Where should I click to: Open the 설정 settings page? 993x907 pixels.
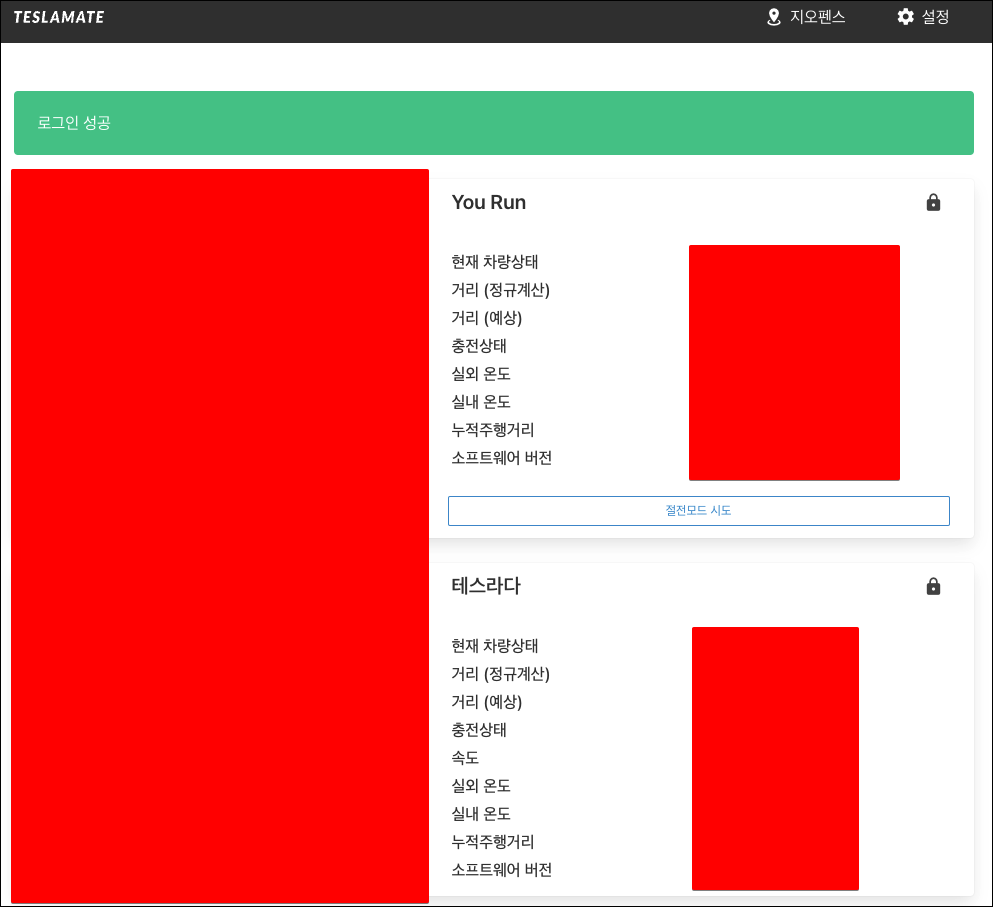point(923,17)
